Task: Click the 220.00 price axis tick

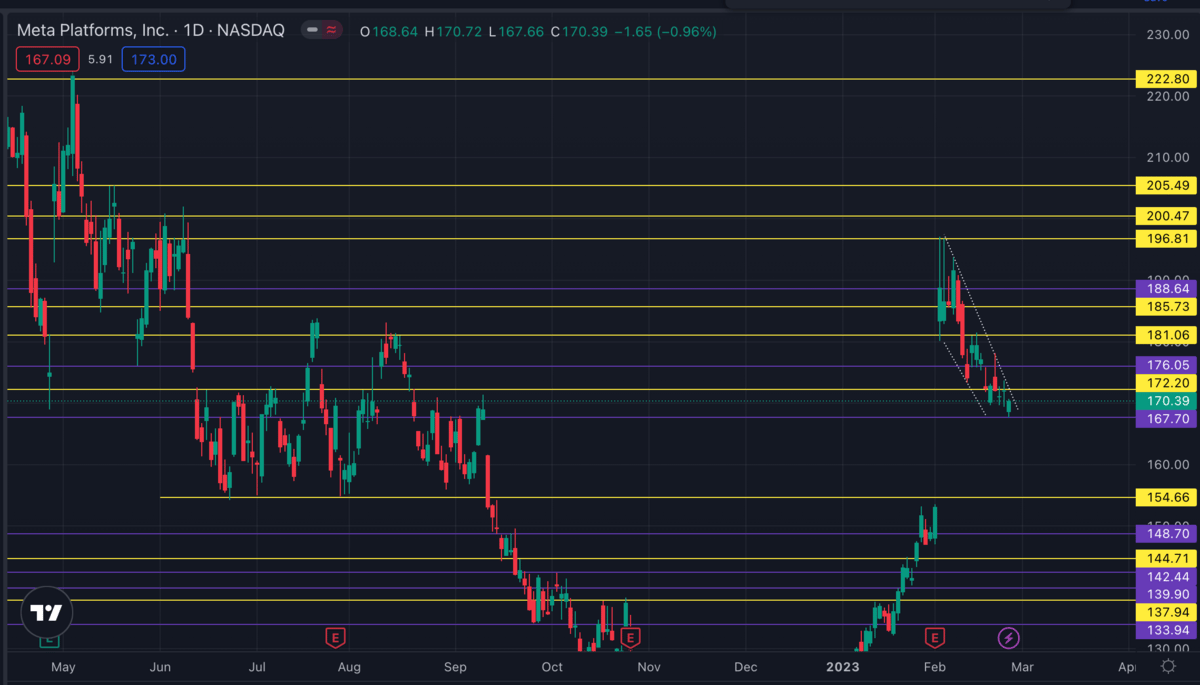Action: tap(1166, 97)
